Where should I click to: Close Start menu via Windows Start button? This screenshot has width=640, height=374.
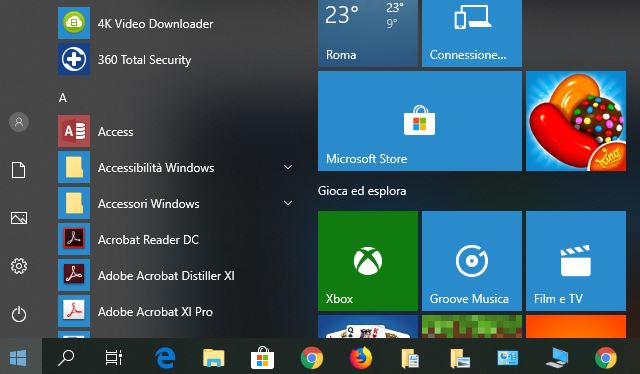[x=18, y=358]
